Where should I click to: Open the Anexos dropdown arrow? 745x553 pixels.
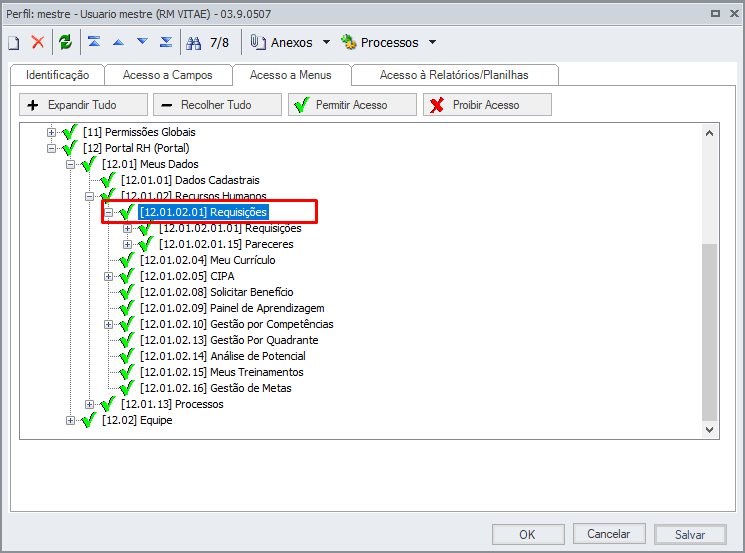(x=326, y=42)
